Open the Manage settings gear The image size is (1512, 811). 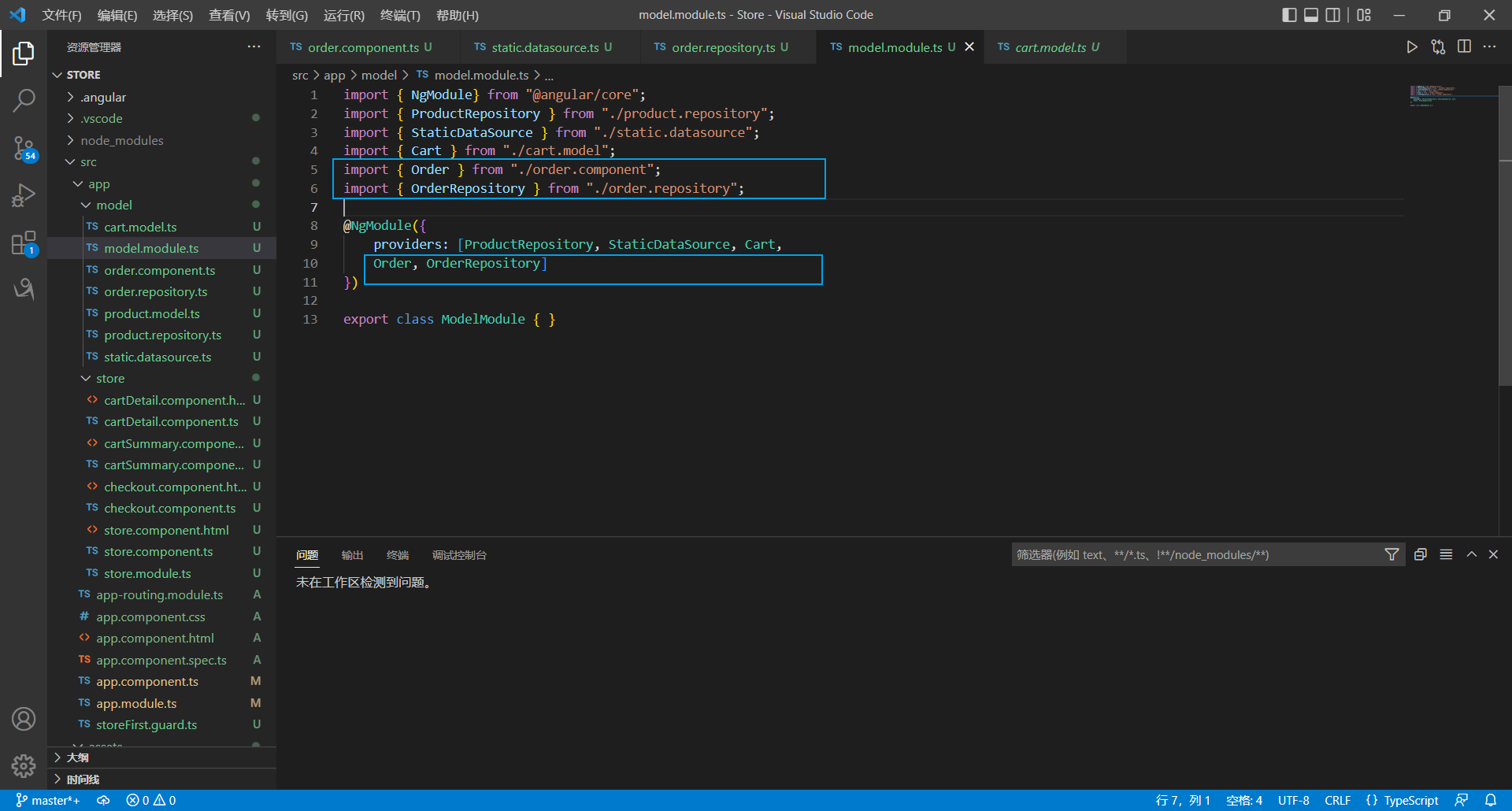[24, 765]
